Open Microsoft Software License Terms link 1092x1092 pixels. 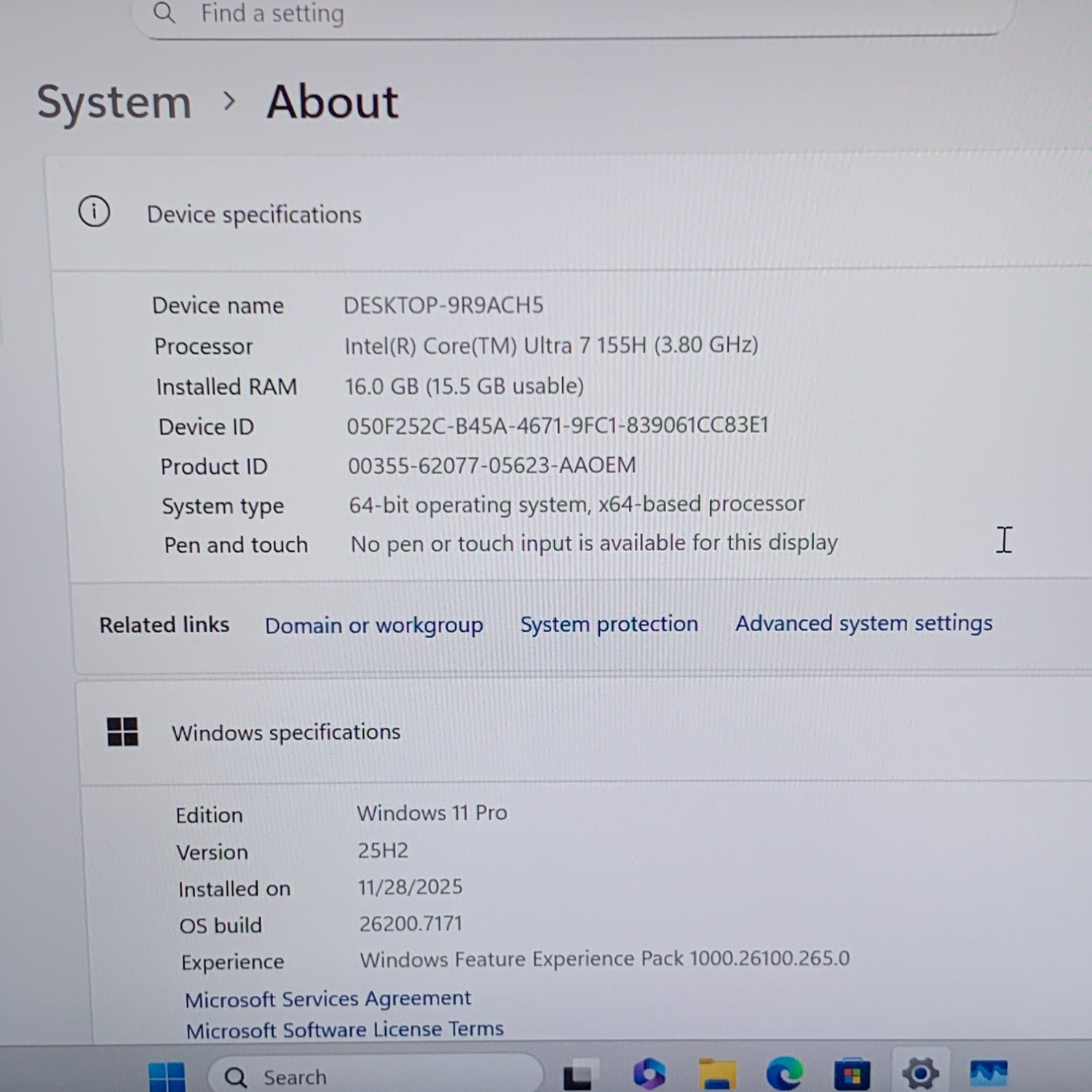[344, 1029]
